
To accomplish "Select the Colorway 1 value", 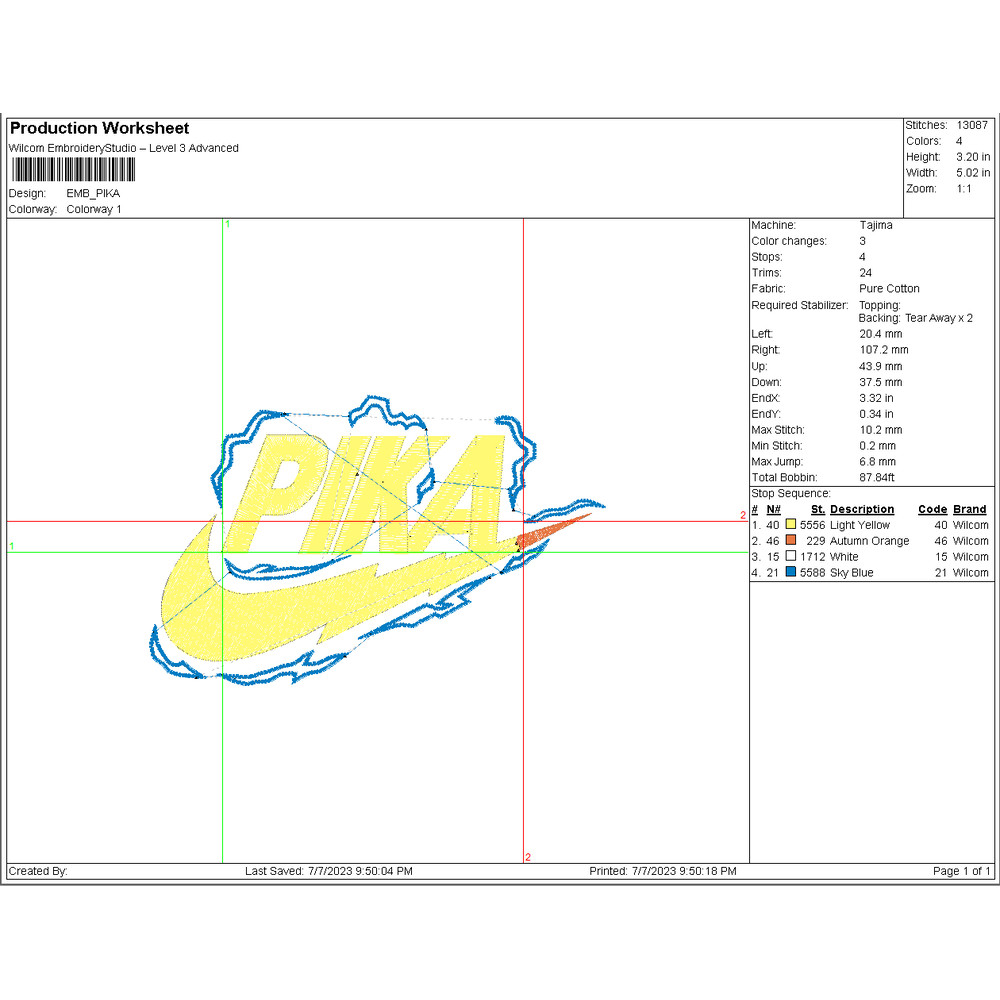I will point(94,209).
